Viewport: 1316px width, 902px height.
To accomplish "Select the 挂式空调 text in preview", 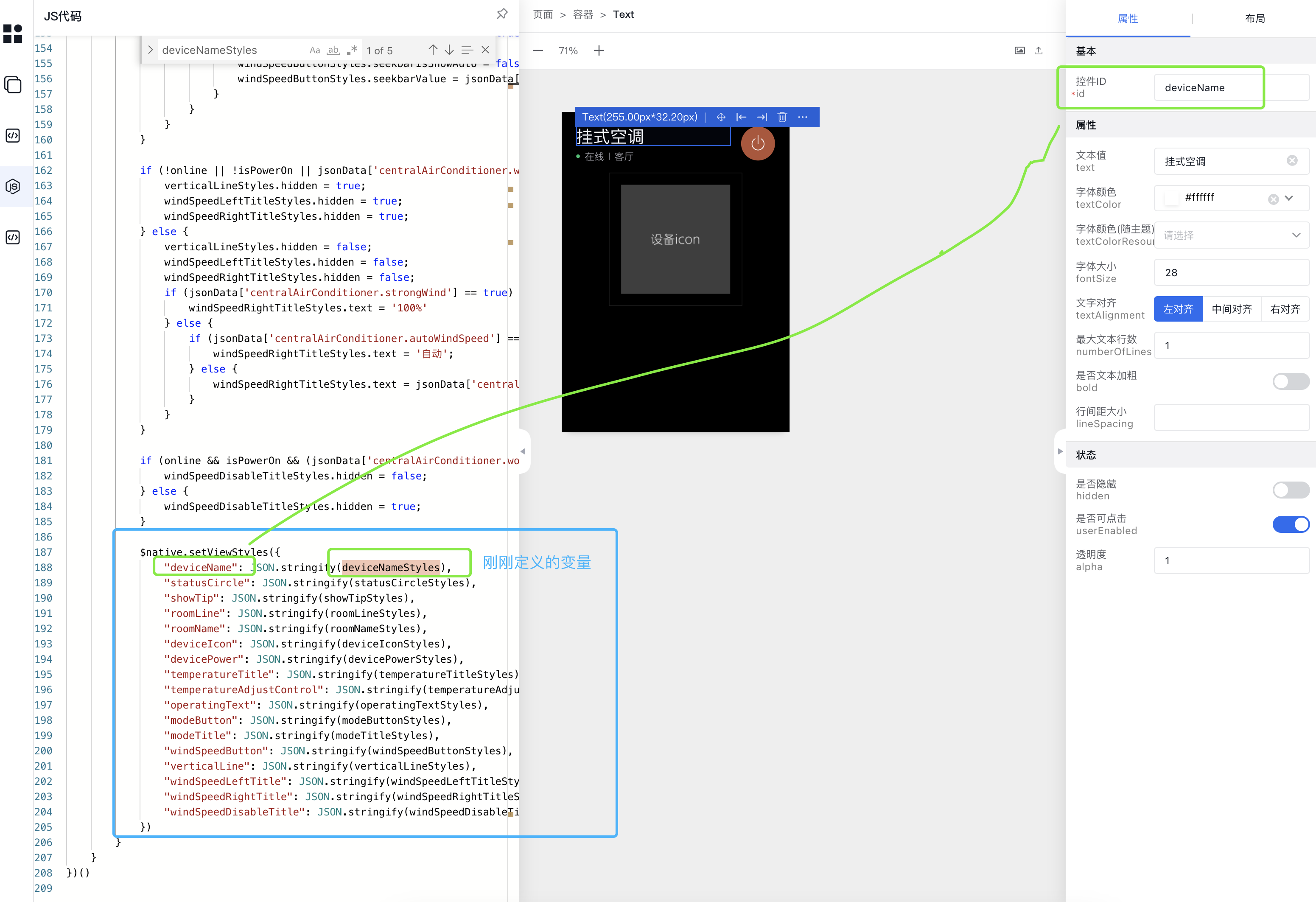I will [610, 137].
